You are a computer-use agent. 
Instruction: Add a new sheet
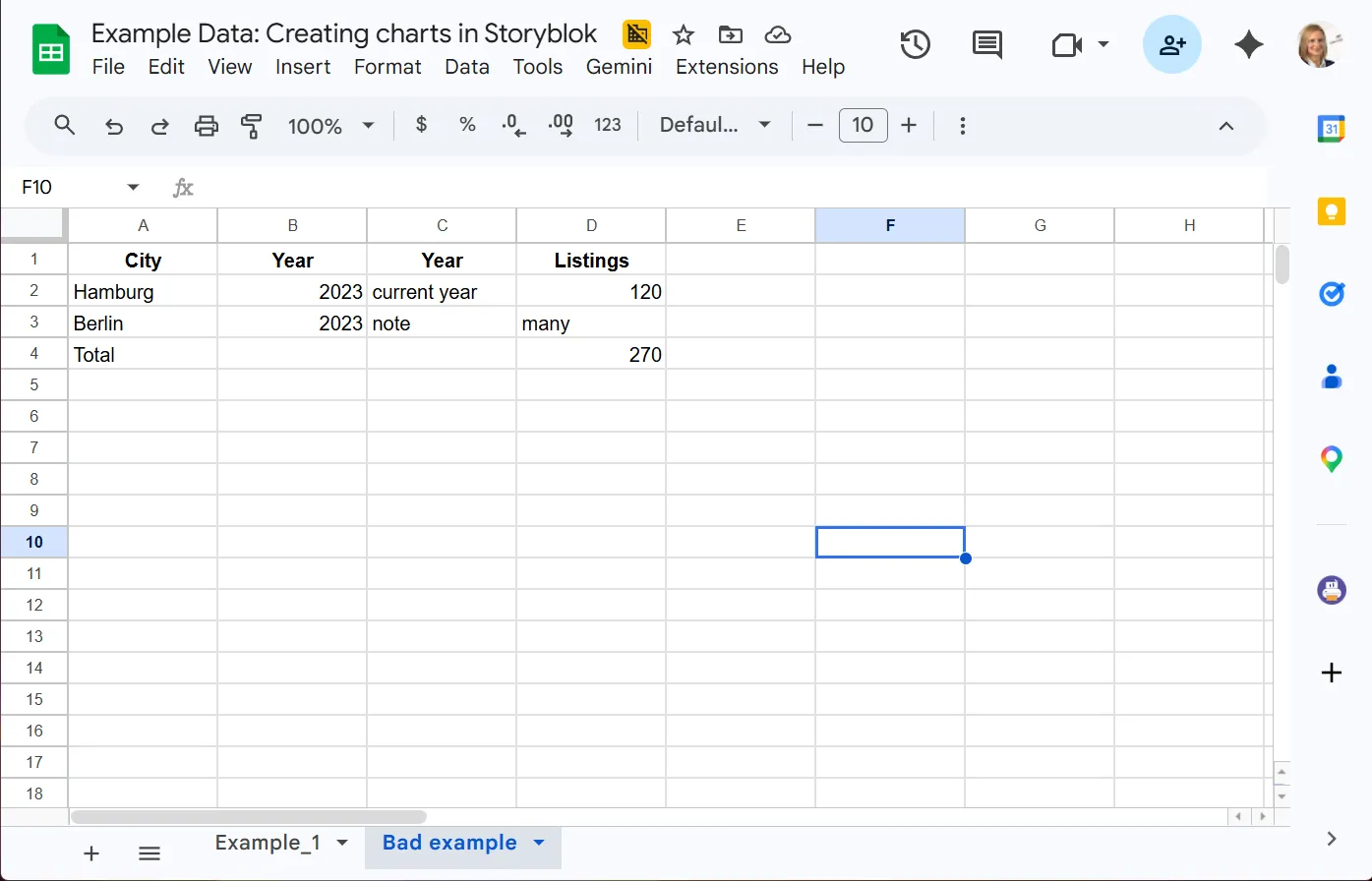[91, 852]
